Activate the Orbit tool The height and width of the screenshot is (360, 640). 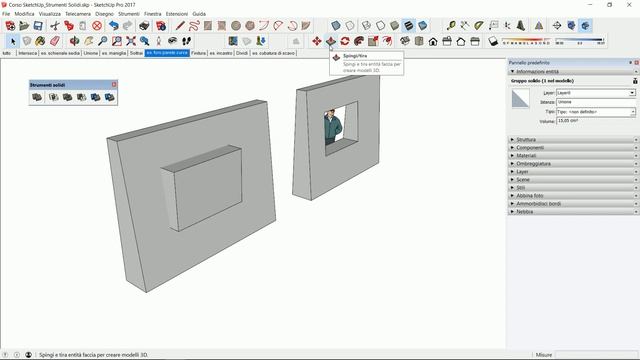[x=74, y=41]
